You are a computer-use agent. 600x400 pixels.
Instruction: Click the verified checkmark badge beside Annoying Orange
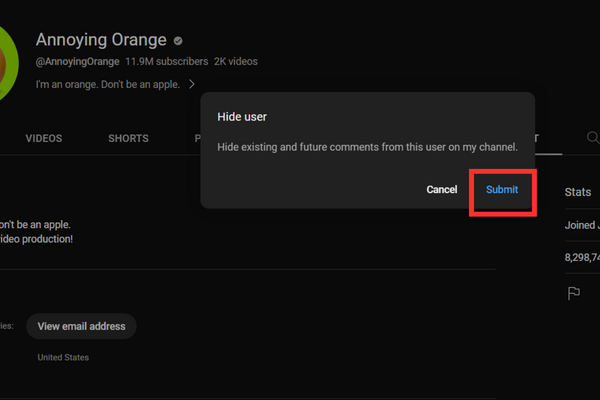[178, 41]
